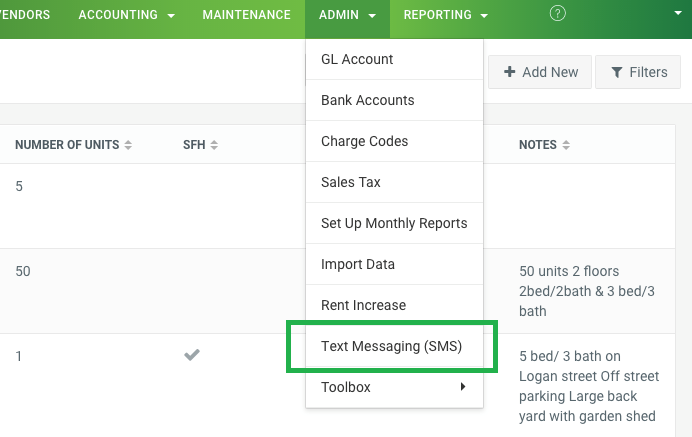This screenshot has width=692, height=437.
Task: Open the Filters button
Action: 638,72
